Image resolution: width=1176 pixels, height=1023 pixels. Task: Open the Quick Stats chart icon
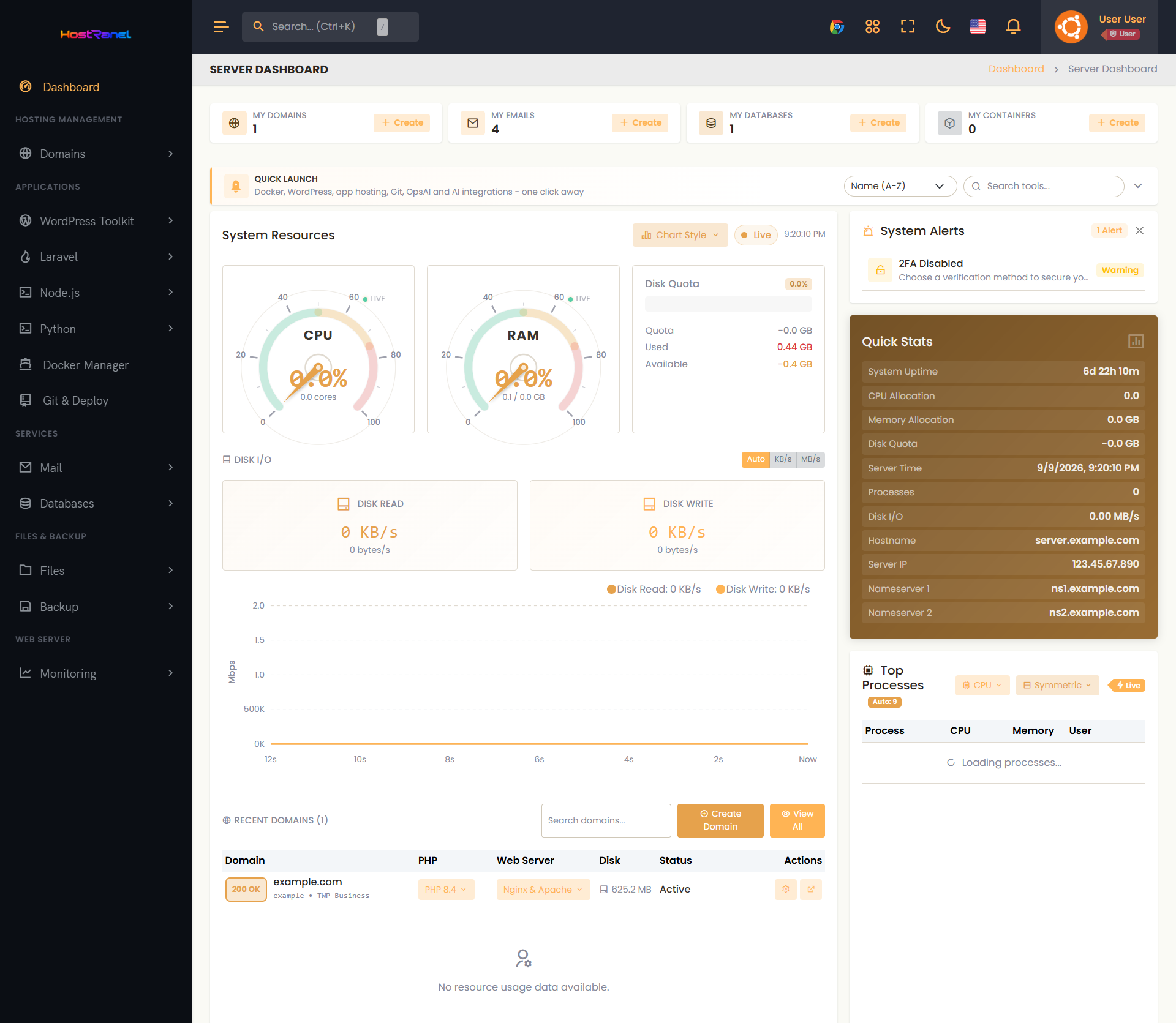click(1136, 342)
